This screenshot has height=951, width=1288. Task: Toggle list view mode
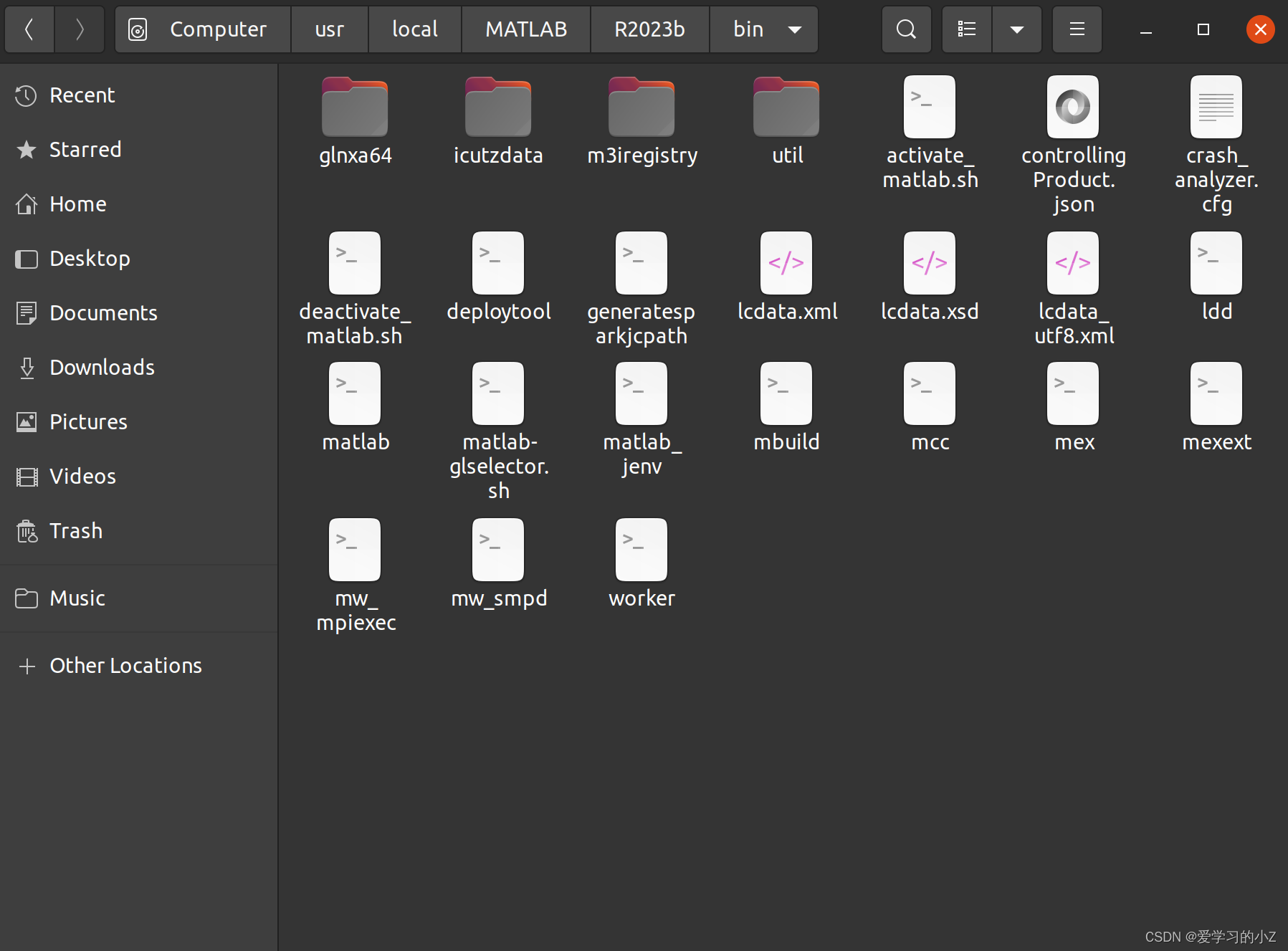pyautogui.click(x=967, y=29)
